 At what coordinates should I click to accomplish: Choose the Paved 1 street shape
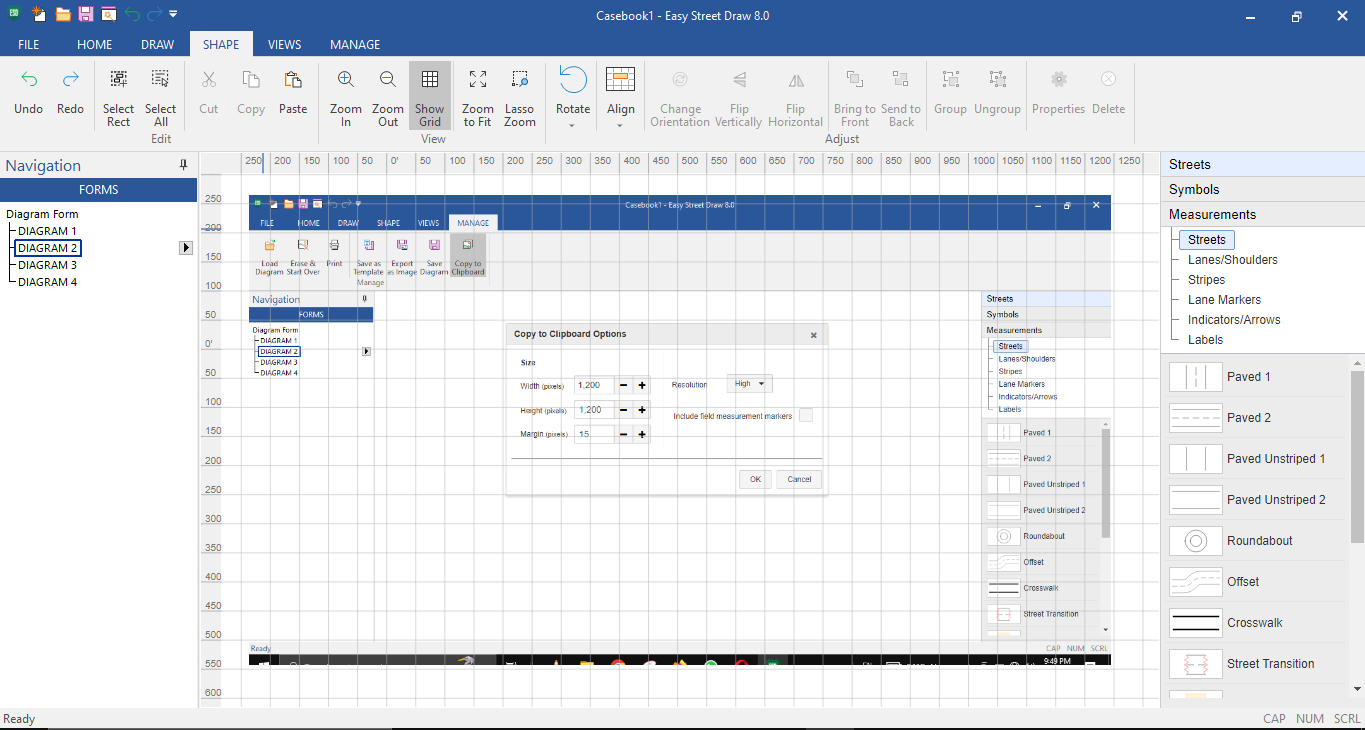1256,377
